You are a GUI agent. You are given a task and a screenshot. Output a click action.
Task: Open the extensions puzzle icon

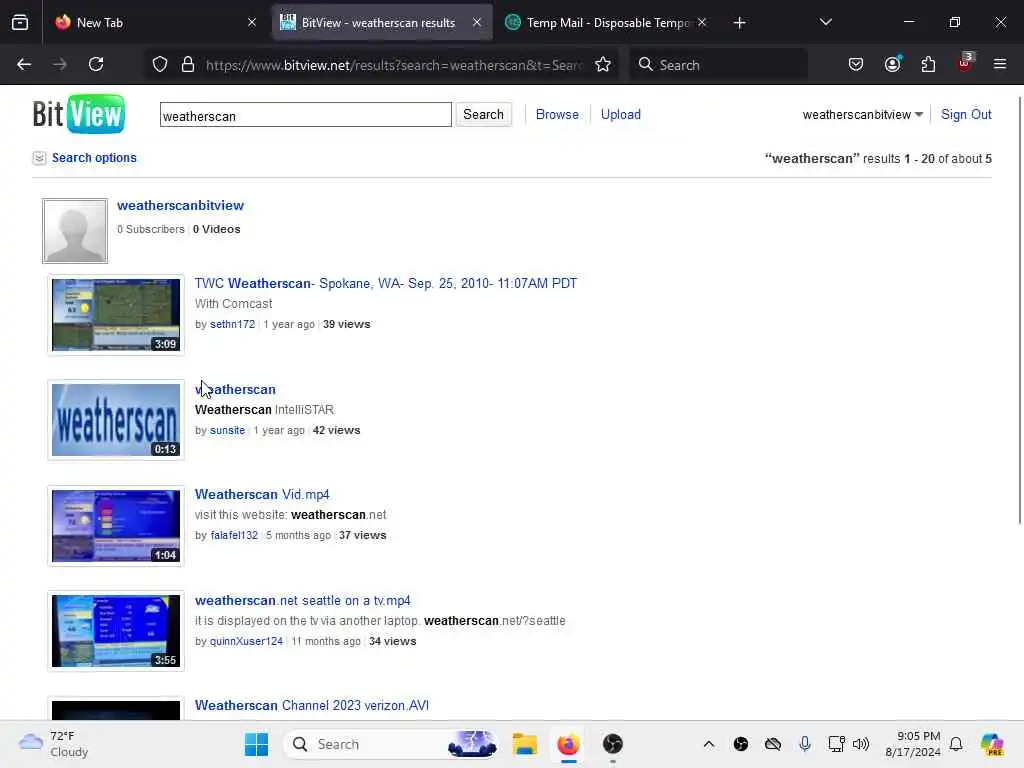(928, 64)
